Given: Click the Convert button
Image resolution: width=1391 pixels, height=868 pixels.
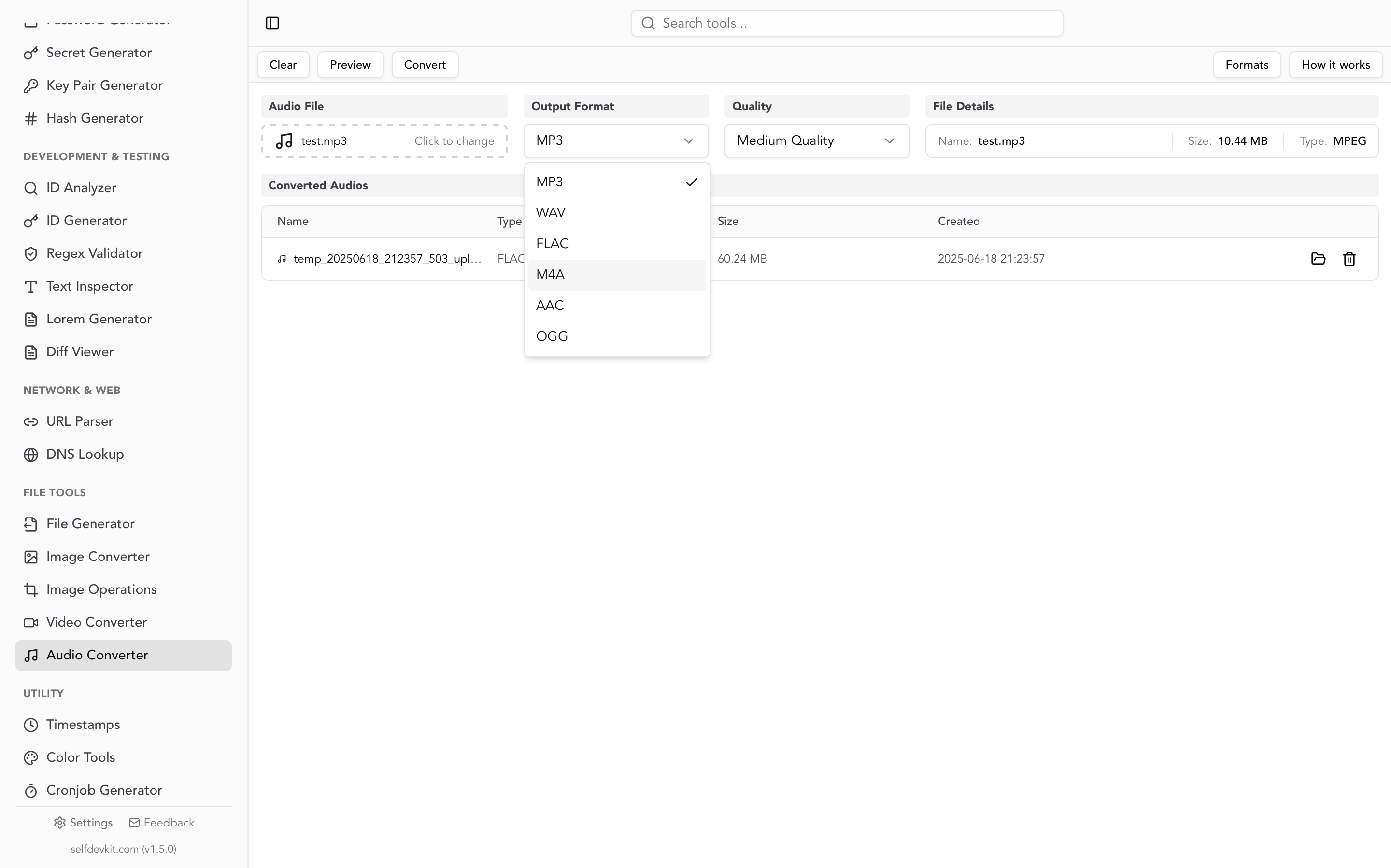Looking at the screenshot, I should point(425,65).
